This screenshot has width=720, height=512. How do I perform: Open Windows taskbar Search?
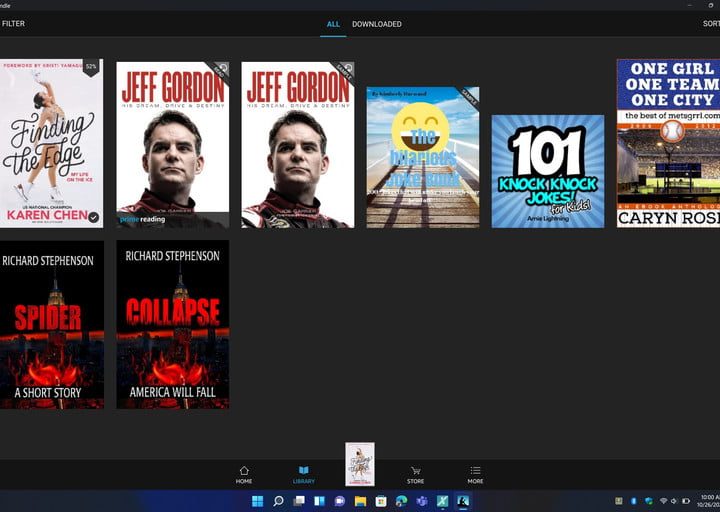coord(278,501)
